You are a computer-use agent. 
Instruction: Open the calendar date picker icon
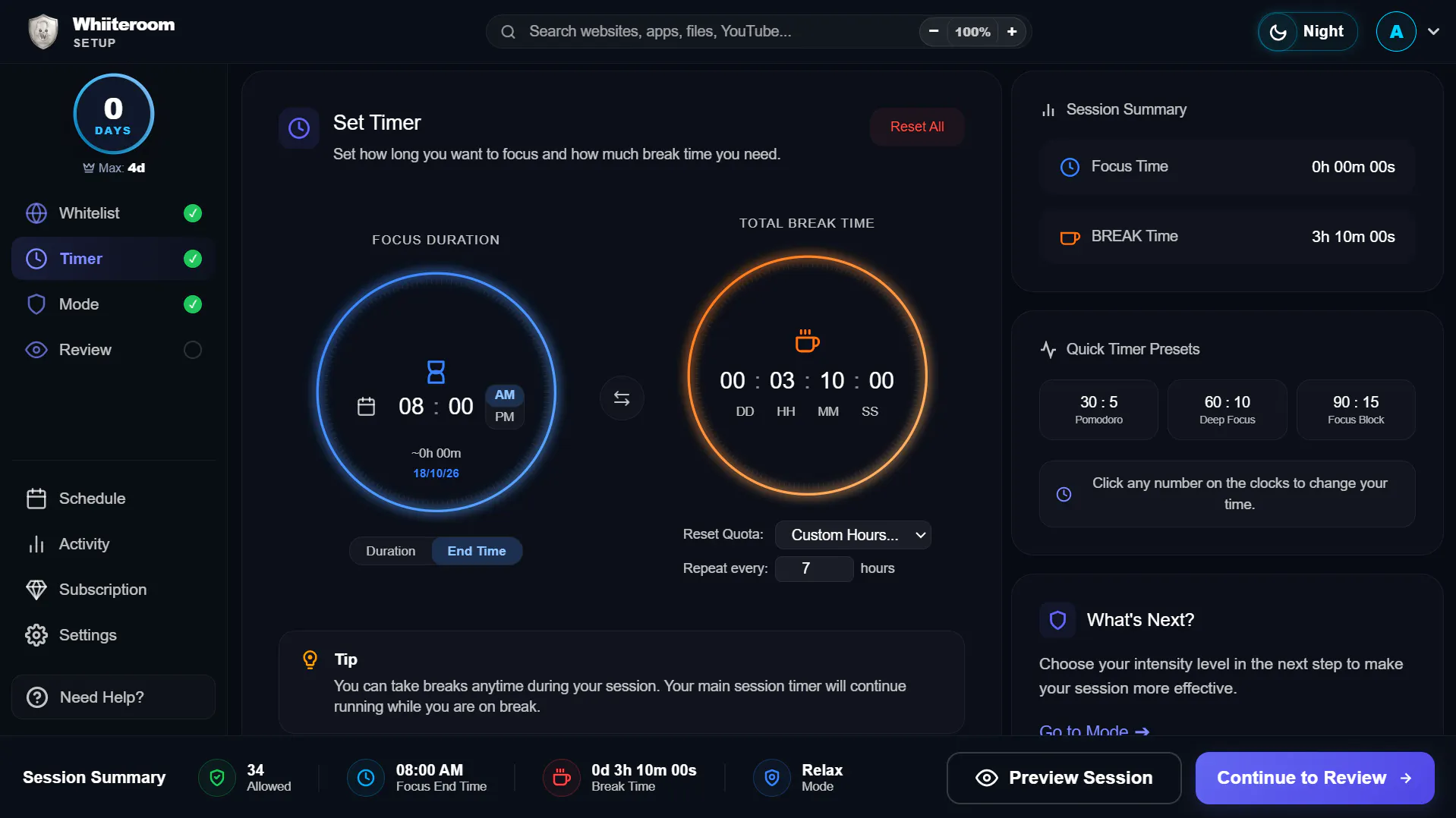[x=366, y=407]
